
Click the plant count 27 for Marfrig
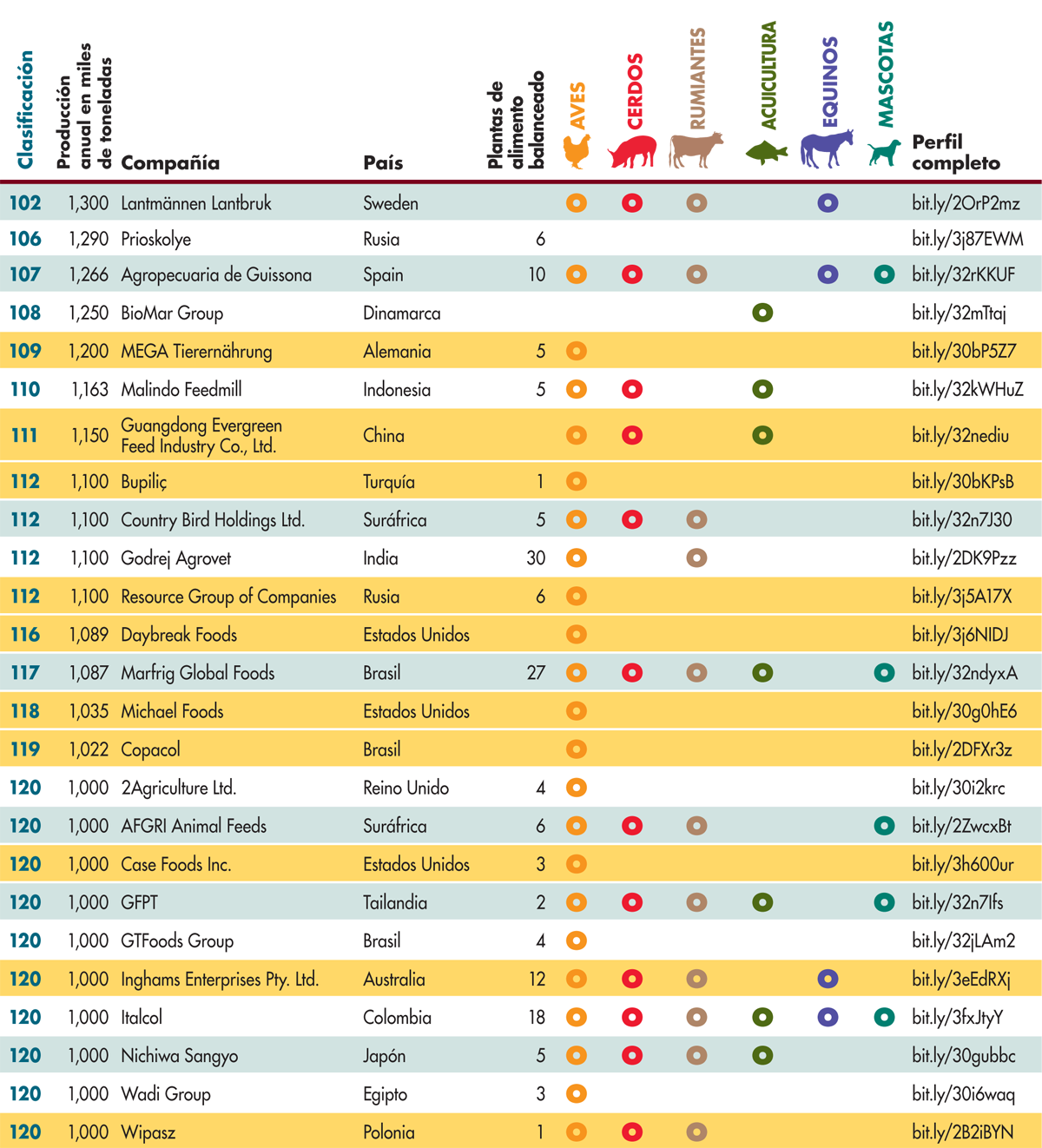tap(537, 673)
